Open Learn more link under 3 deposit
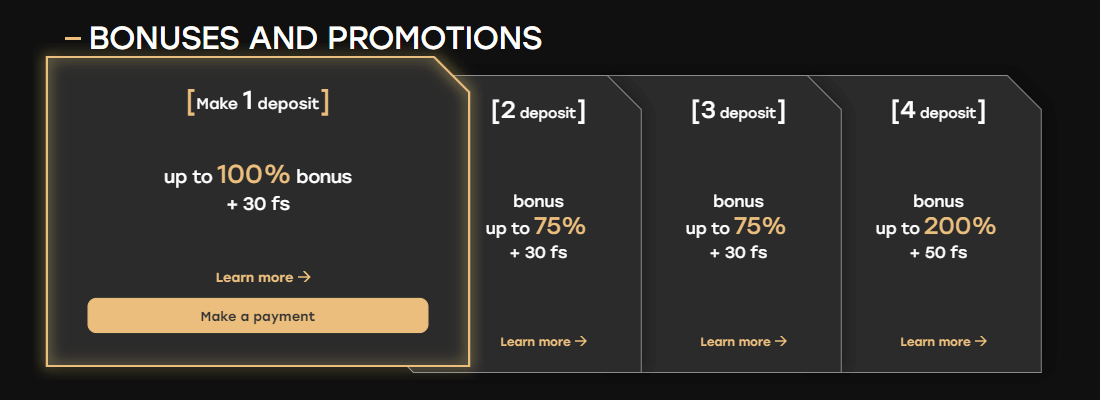The width and height of the screenshot is (1100, 400). pos(736,342)
